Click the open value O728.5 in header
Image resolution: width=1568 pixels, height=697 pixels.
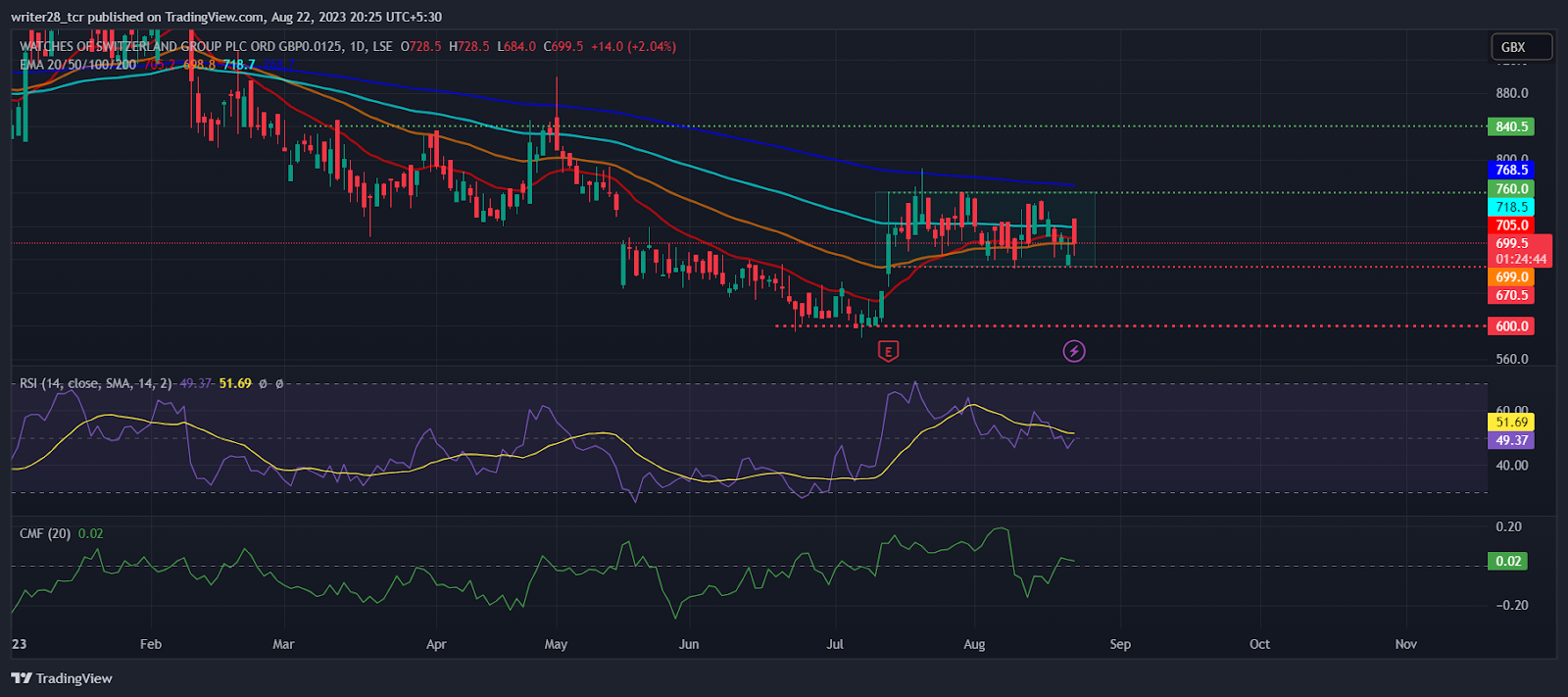point(421,46)
